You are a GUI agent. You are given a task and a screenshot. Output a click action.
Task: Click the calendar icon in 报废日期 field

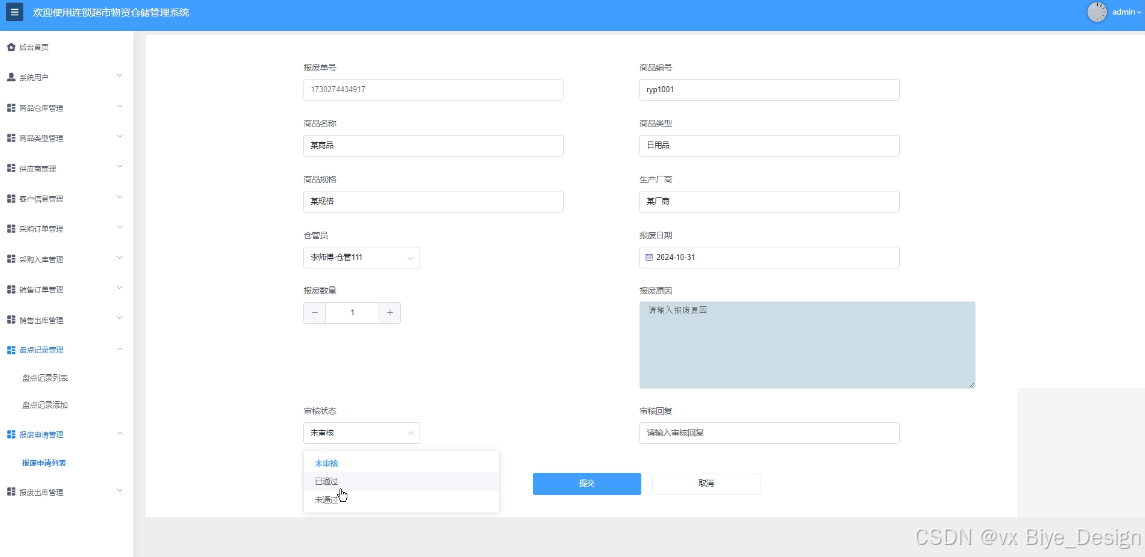click(x=648, y=258)
